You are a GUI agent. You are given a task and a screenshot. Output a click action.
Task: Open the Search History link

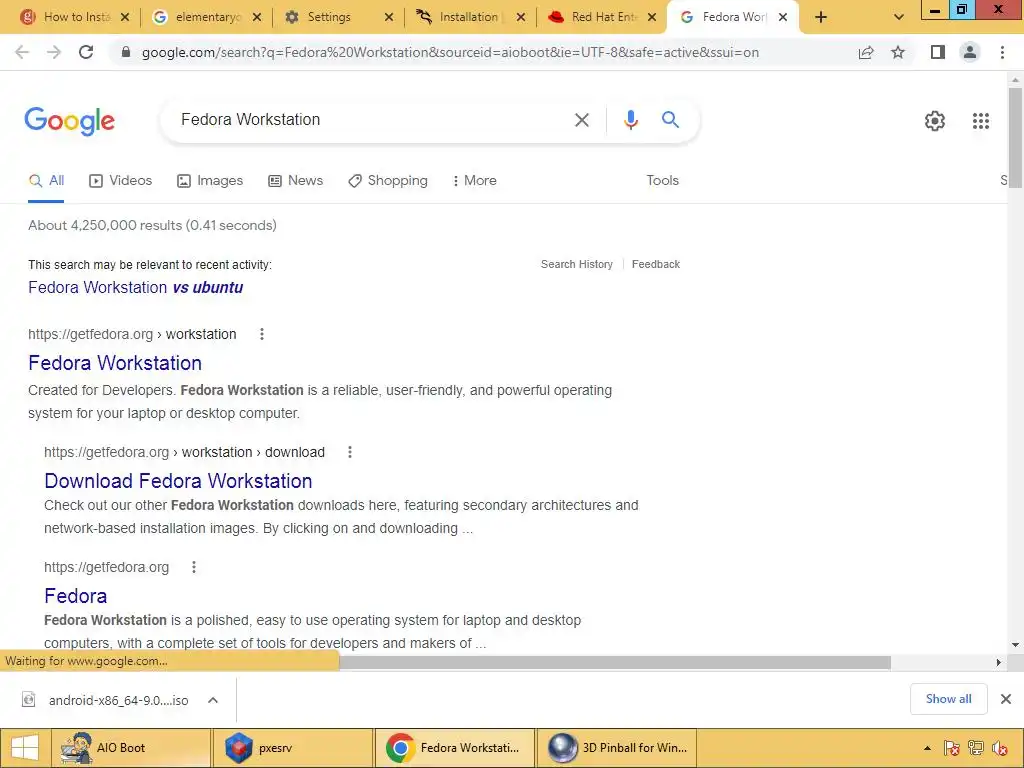point(577,264)
